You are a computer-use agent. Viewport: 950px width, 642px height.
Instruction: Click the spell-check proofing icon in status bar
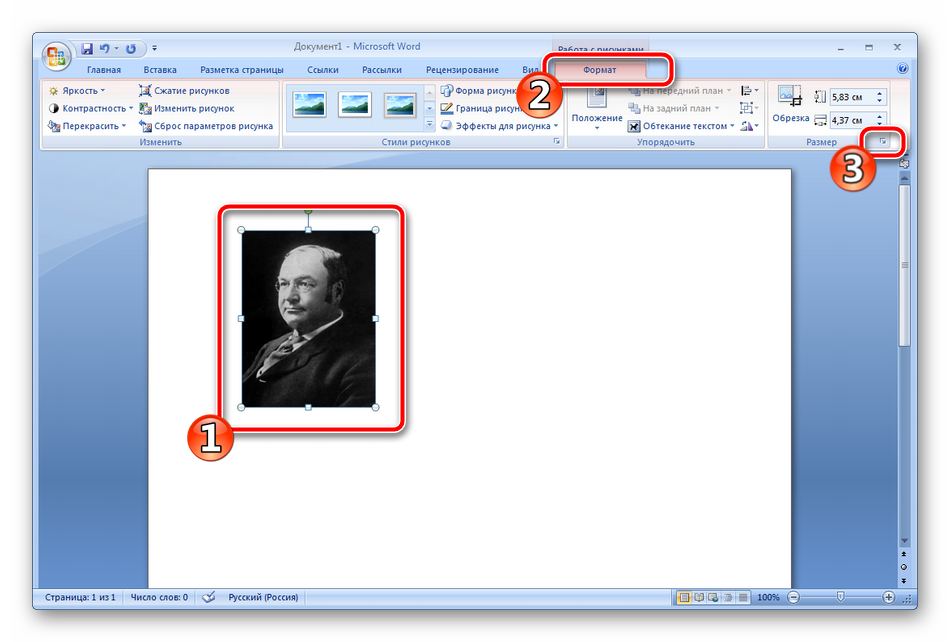pyautogui.click(x=209, y=597)
